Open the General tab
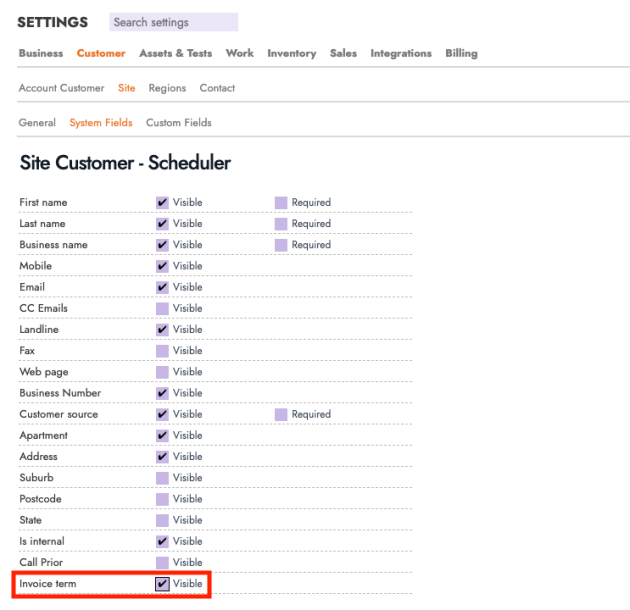The image size is (630, 610). click(37, 123)
